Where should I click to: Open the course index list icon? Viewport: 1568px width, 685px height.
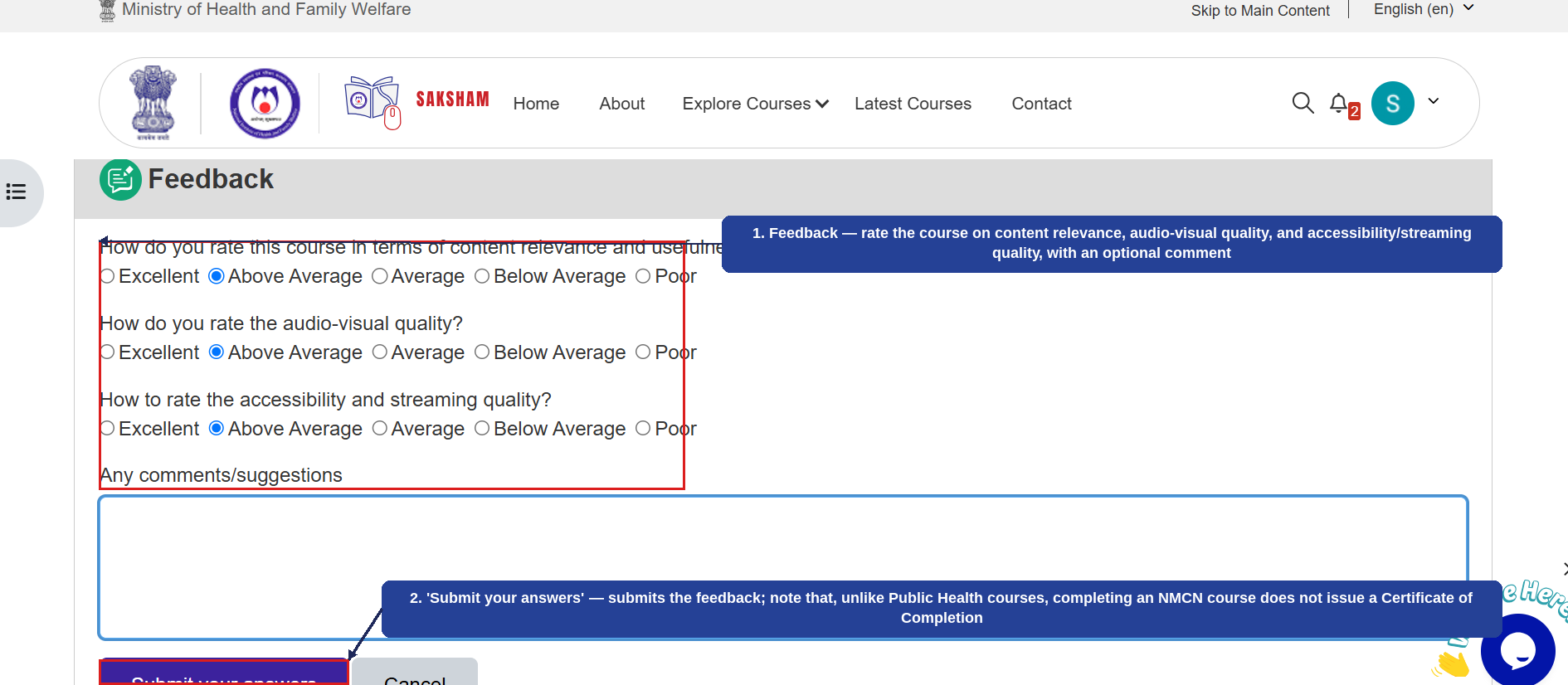(x=17, y=192)
